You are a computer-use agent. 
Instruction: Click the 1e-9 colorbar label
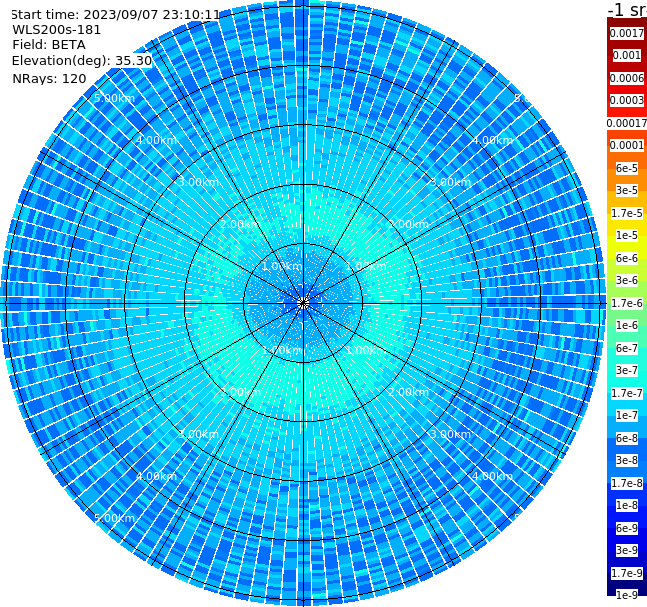[626, 595]
